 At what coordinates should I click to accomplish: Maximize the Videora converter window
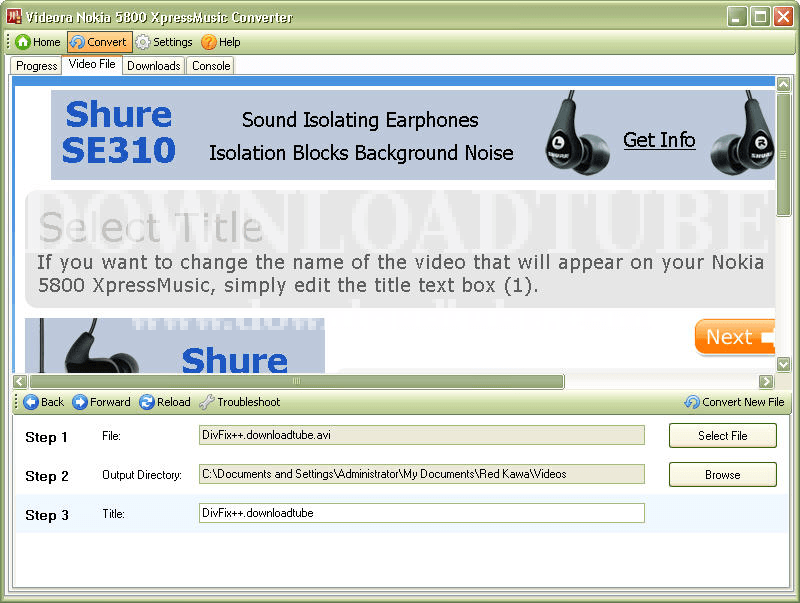pyautogui.click(x=760, y=17)
